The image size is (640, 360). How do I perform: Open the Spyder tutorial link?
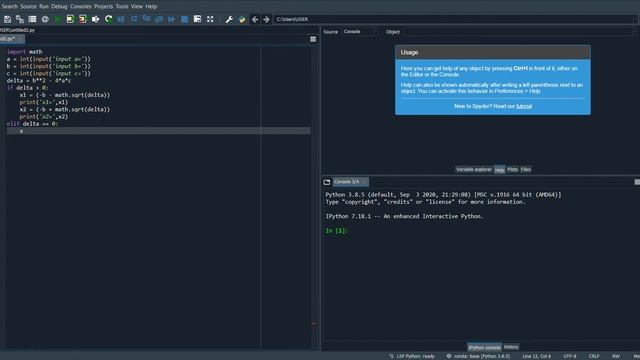click(524, 106)
